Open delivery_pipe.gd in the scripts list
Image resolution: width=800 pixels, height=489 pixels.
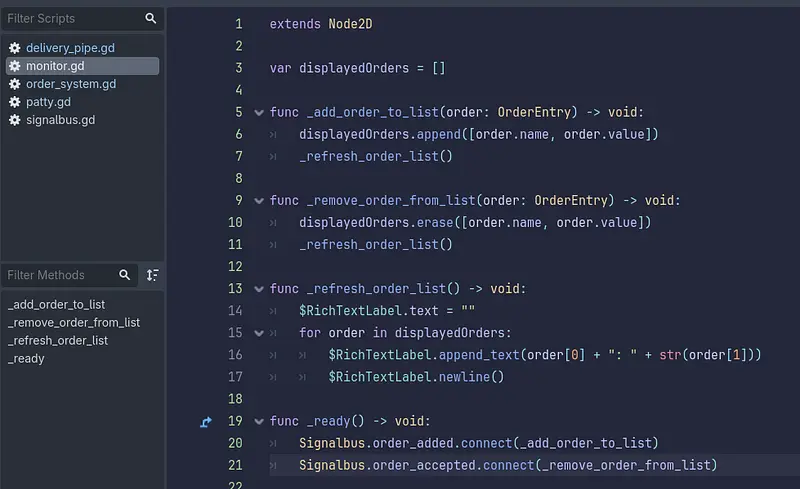tap(70, 48)
